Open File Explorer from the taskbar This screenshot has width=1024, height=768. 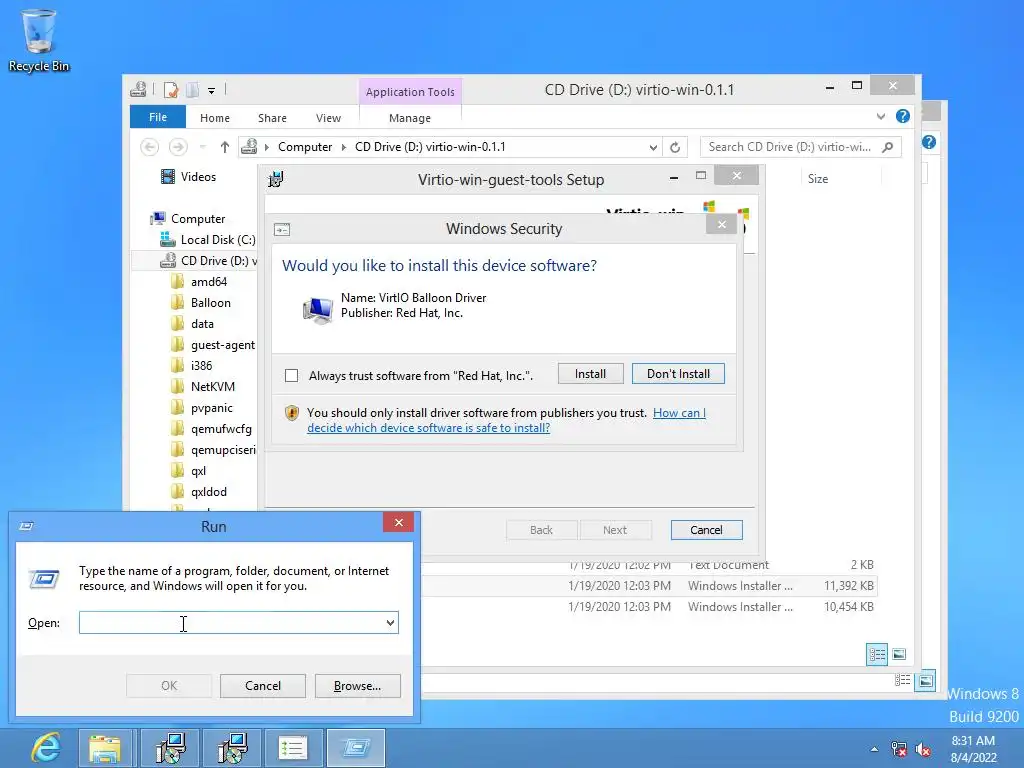point(104,748)
